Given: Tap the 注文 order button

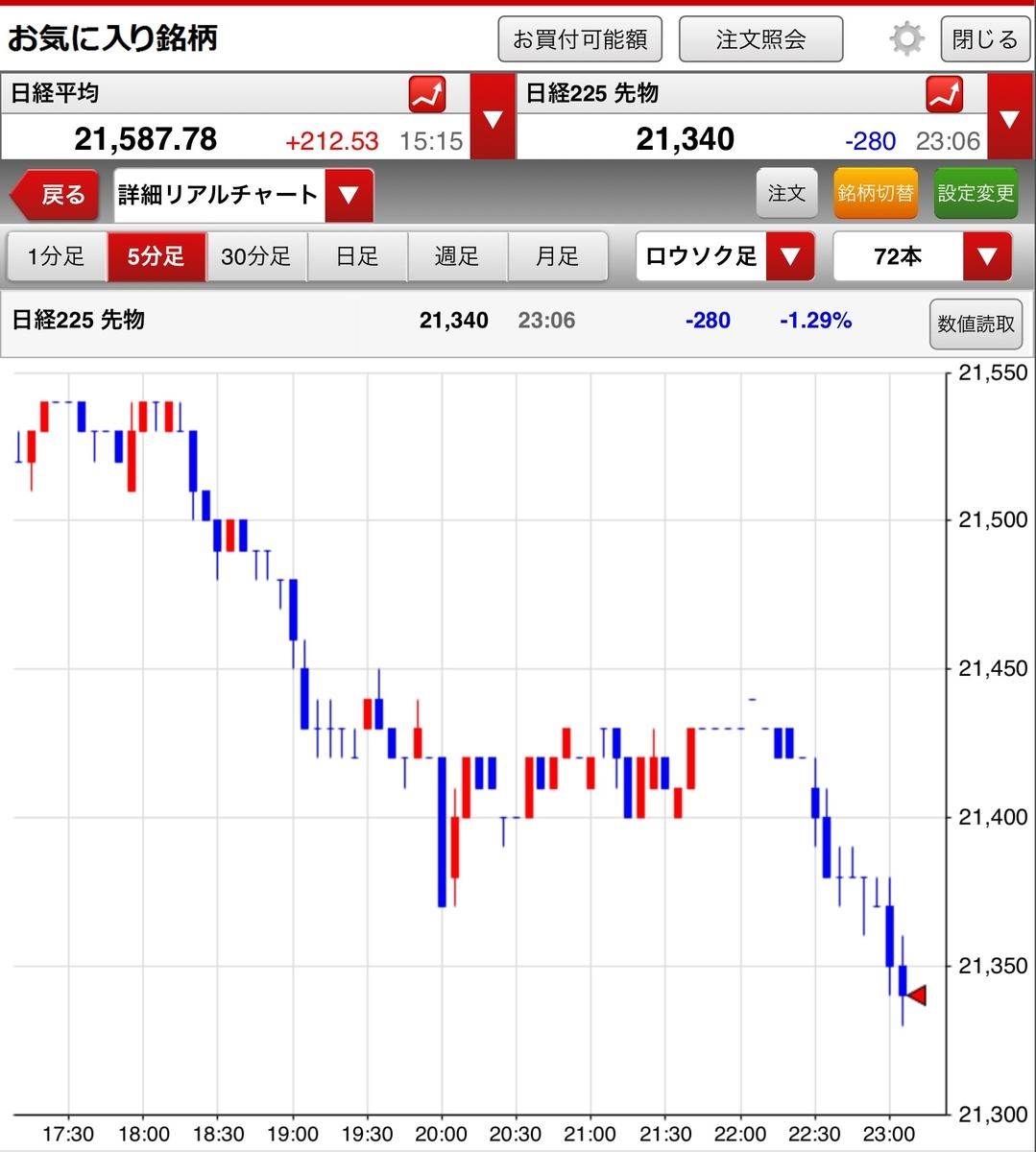Looking at the screenshot, I should tap(786, 193).
